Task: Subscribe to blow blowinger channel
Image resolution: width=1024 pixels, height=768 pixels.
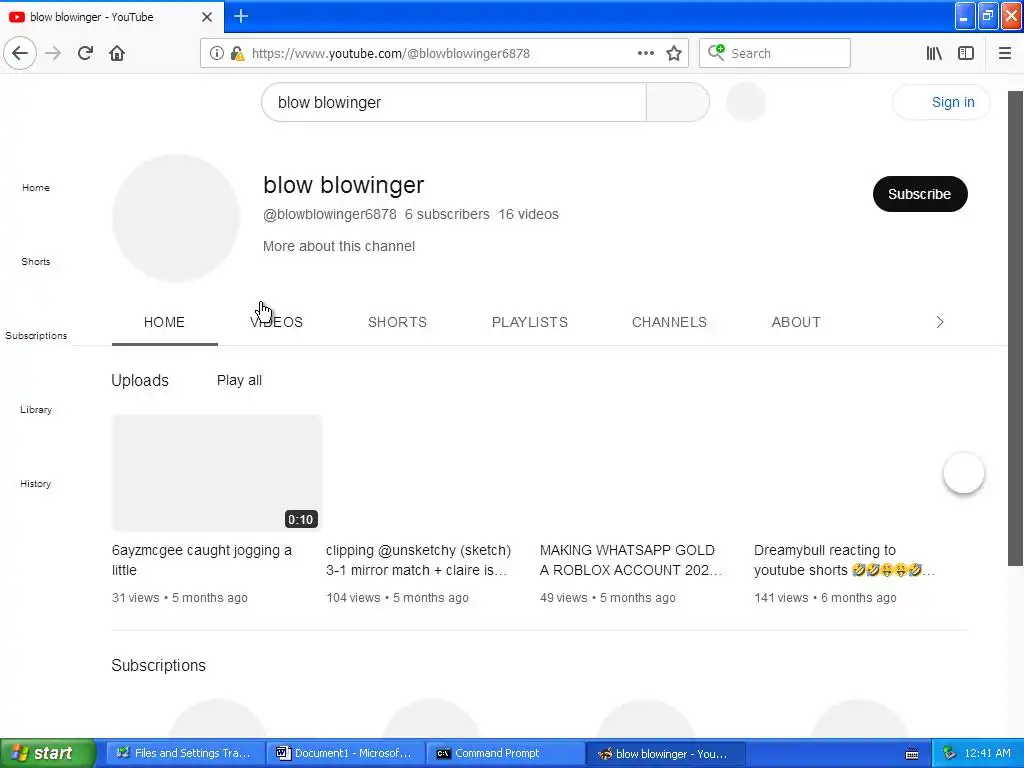Action: pyautogui.click(x=920, y=194)
